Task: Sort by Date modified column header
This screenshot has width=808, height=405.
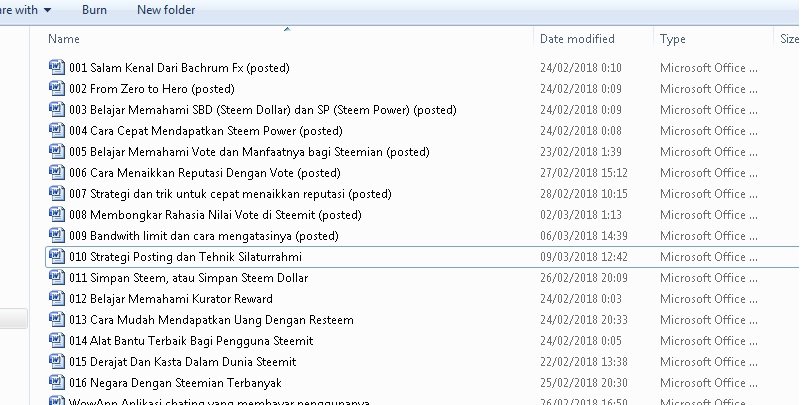Action: pyautogui.click(x=577, y=39)
